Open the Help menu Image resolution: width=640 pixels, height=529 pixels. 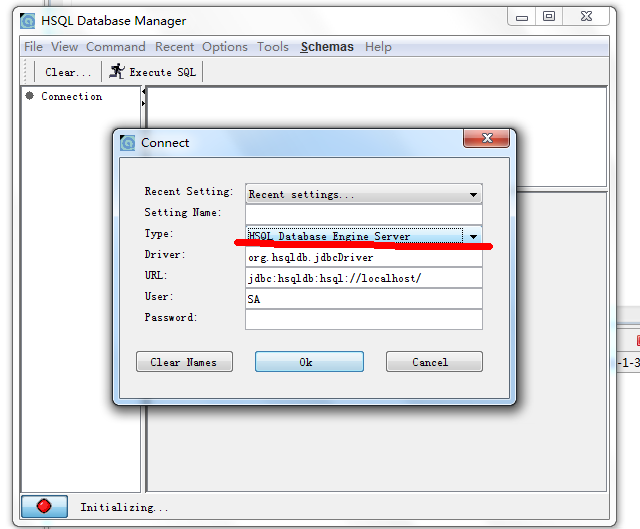pos(378,47)
